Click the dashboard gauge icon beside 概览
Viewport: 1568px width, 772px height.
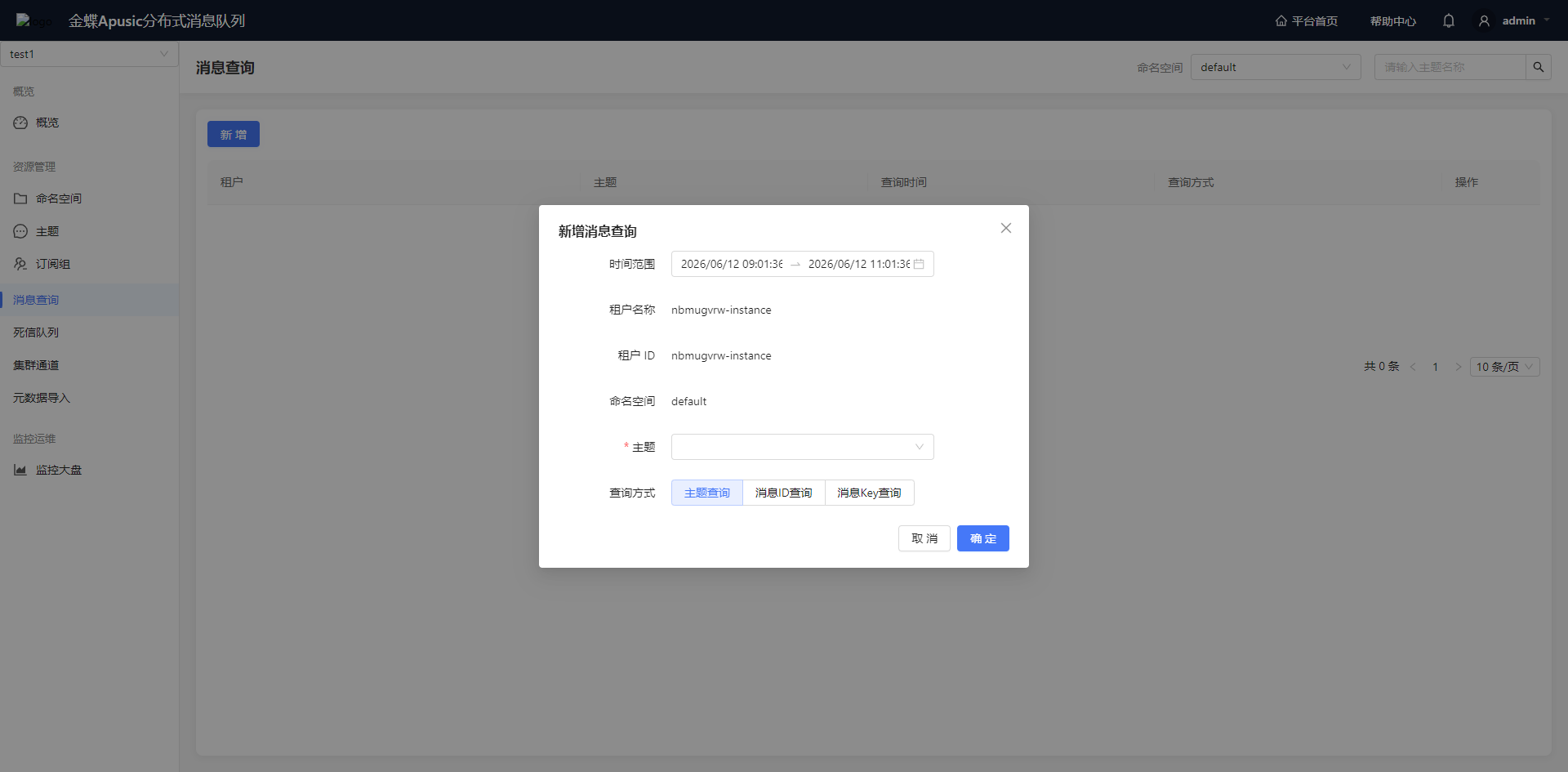point(20,123)
